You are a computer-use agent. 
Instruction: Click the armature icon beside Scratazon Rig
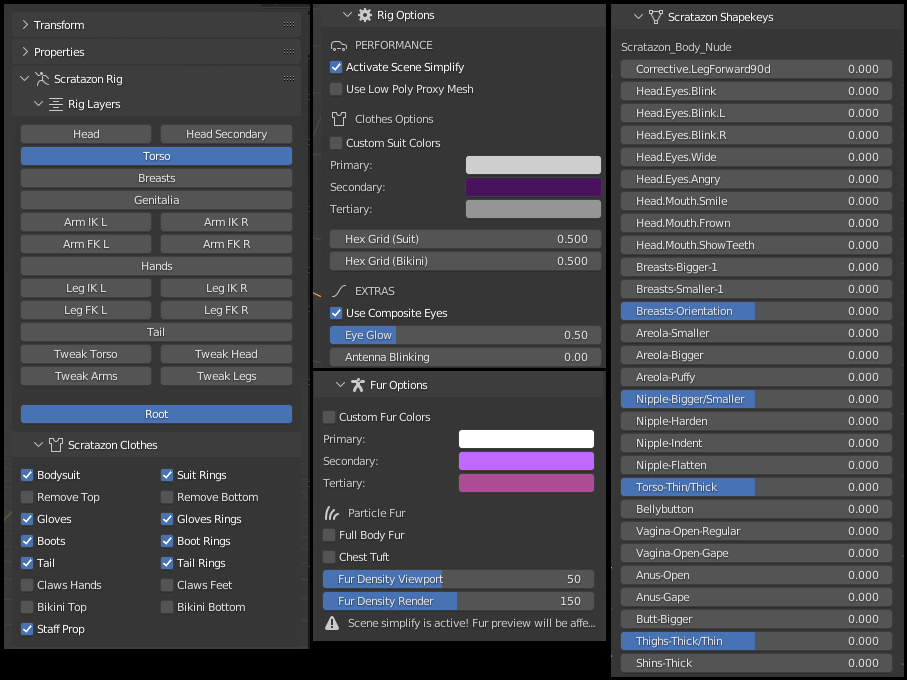click(x=42, y=79)
